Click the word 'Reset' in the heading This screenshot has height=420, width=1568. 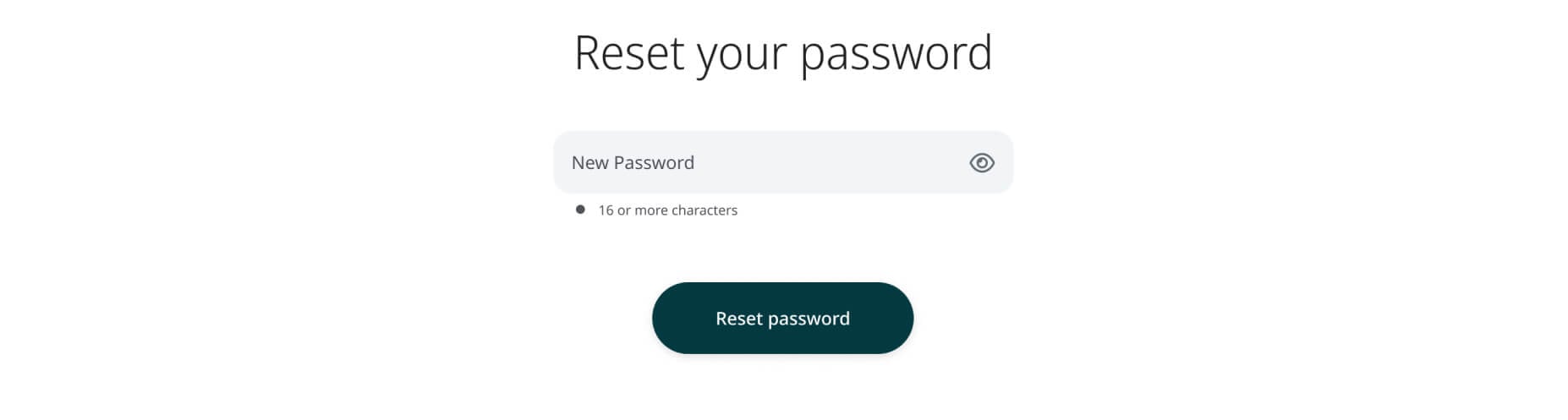(x=629, y=53)
